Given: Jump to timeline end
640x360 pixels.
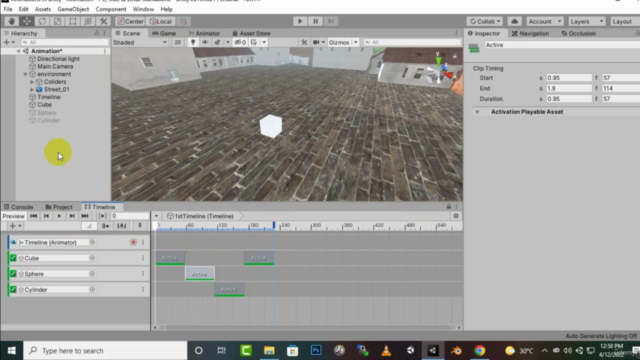Looking at the screenshot, I should 85,216.
